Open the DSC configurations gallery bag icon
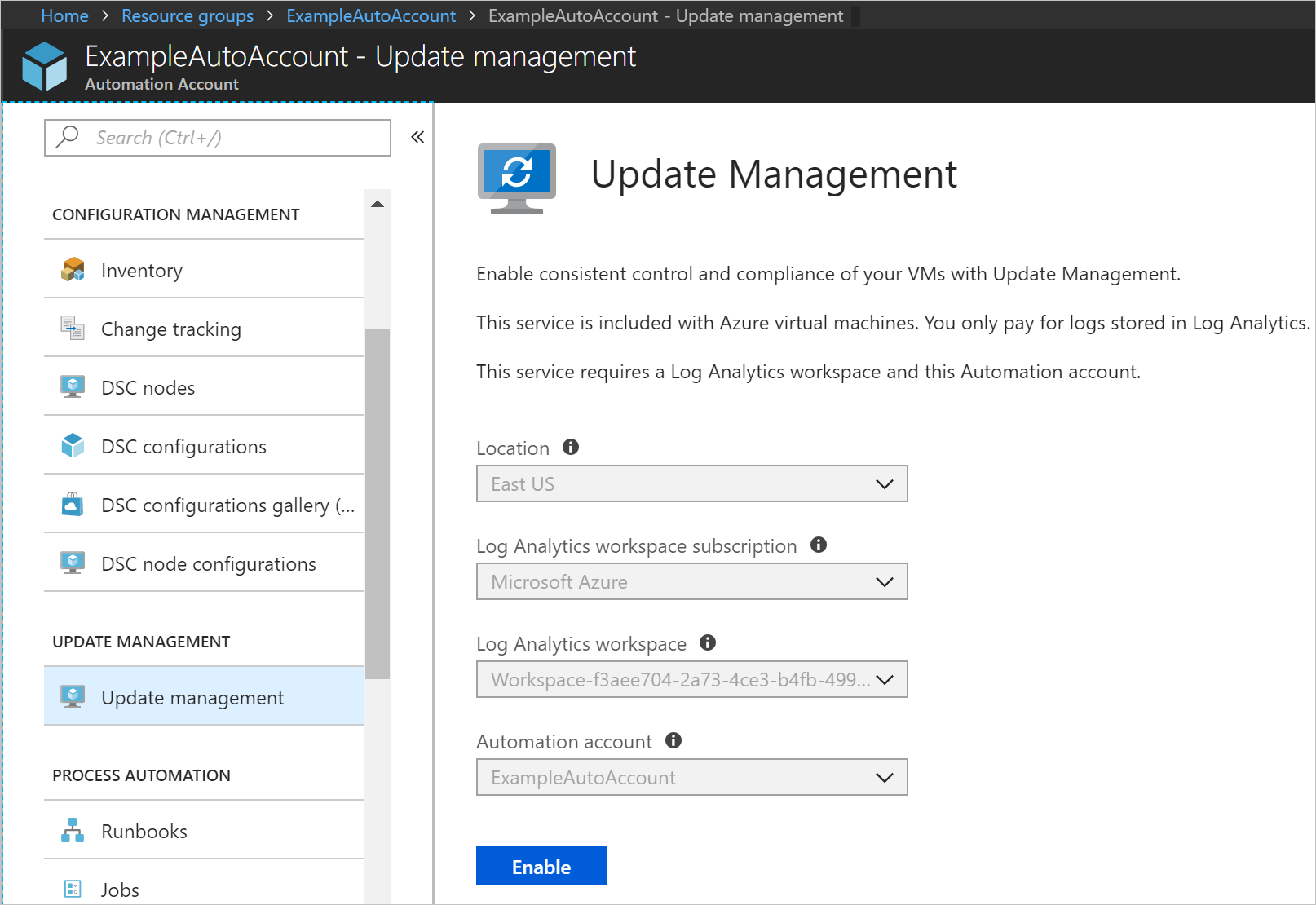This screenshot has width=1316, height=905. (73, 504)
